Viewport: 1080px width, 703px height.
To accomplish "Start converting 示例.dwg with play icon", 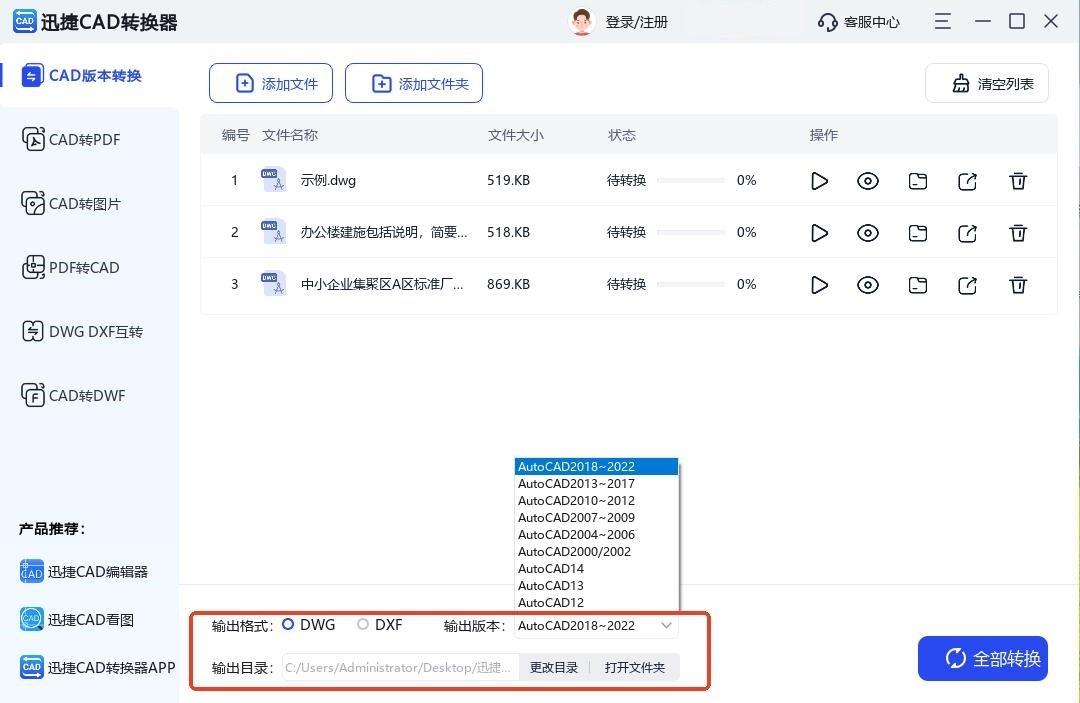I will (x=819, y=181).
